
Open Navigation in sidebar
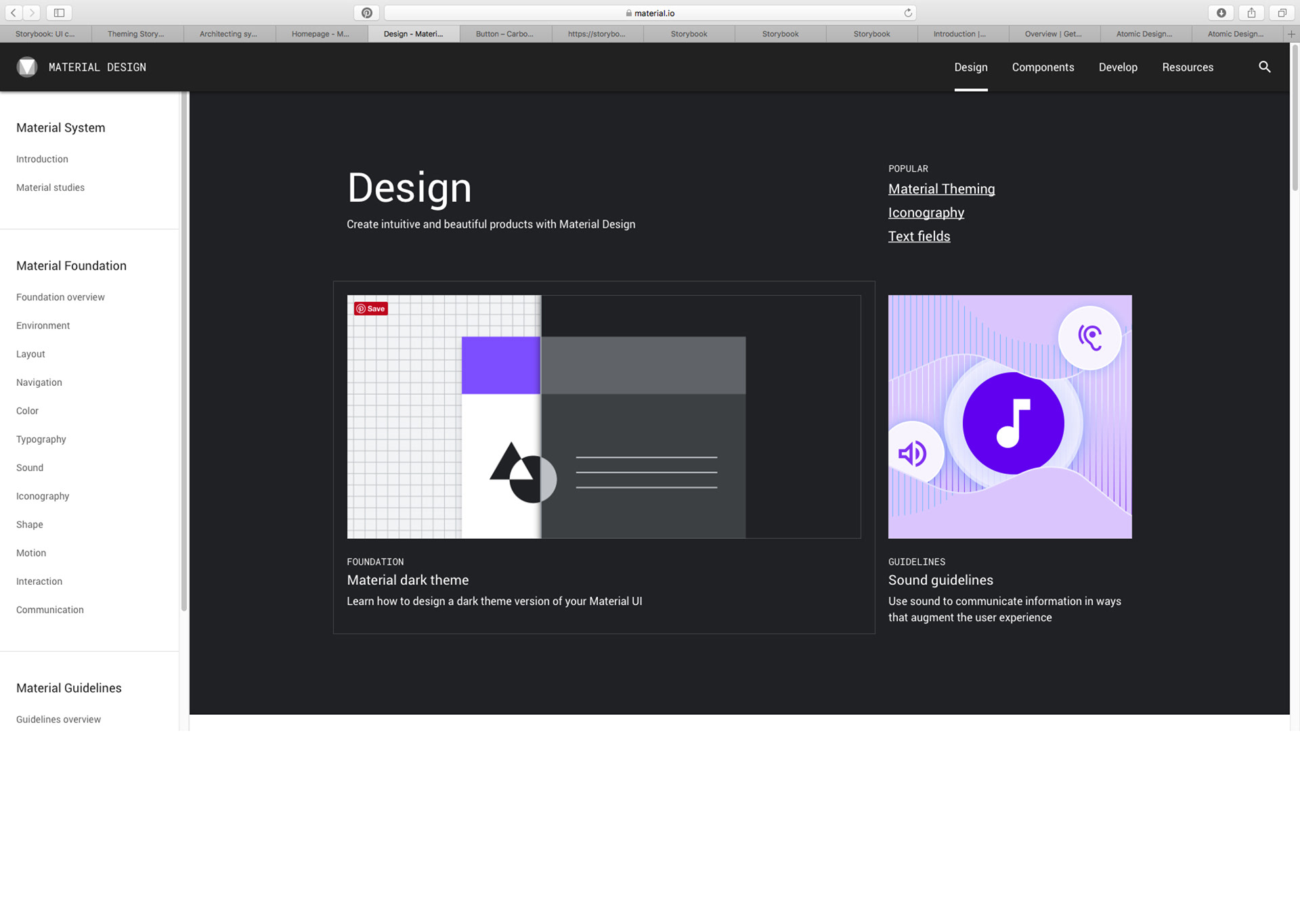[39, 382]
